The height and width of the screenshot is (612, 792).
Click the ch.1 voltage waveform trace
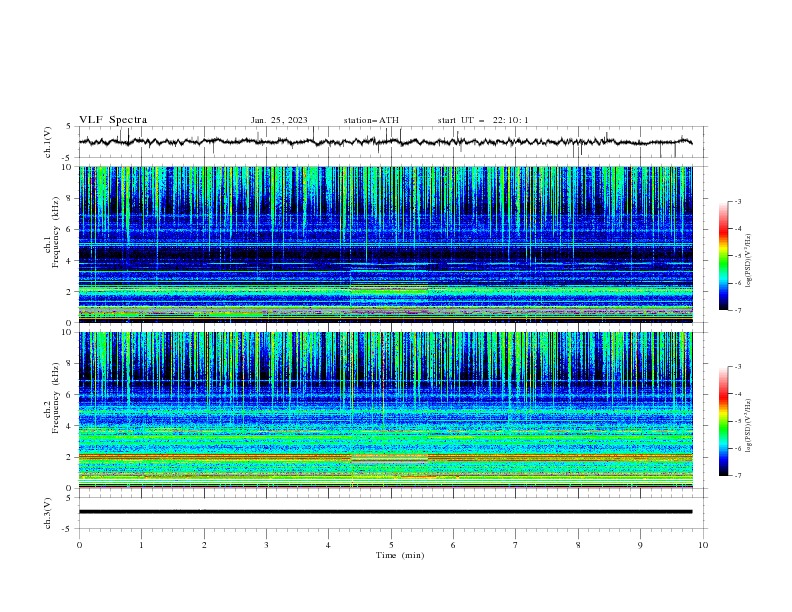385,142
